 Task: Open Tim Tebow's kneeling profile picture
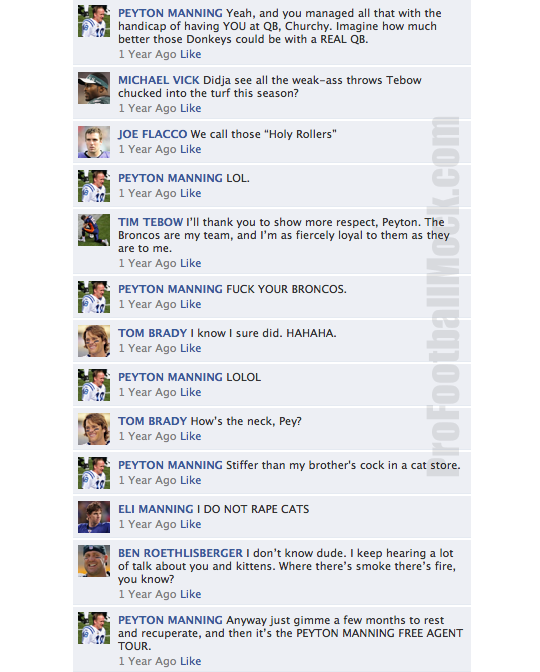point(94,230)
